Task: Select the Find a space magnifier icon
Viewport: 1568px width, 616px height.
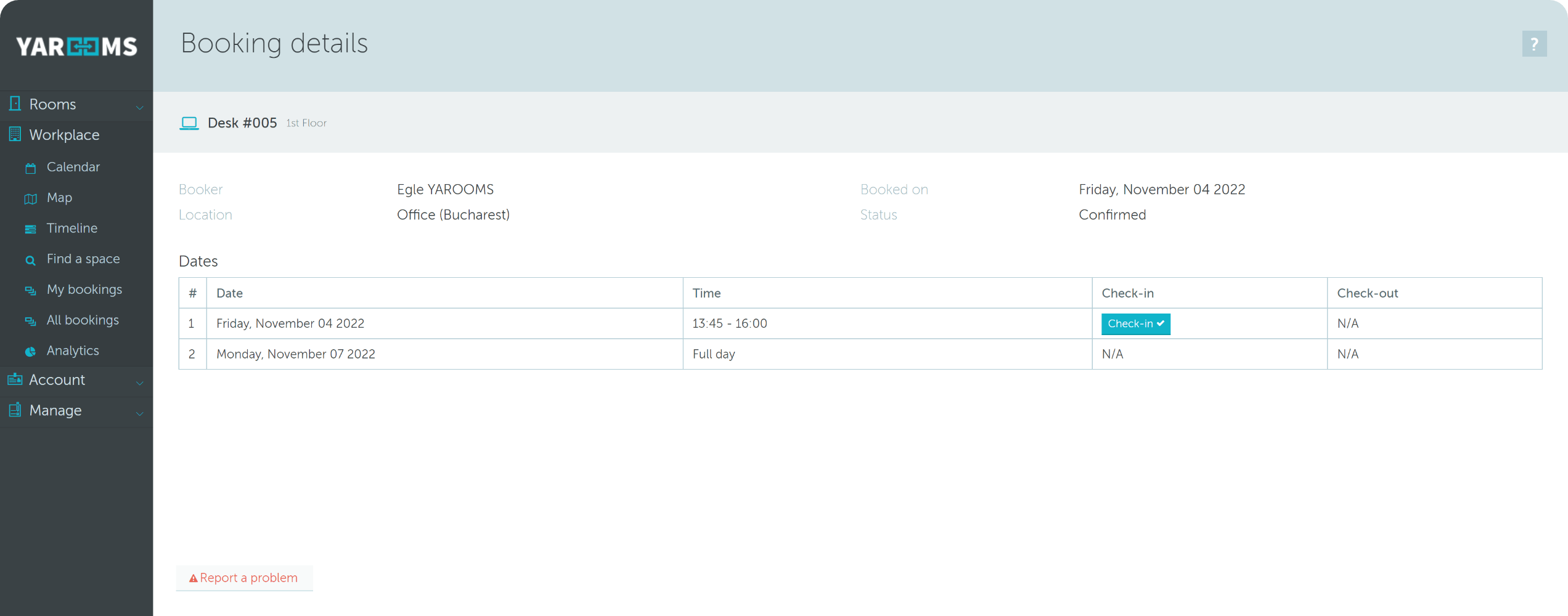Action: [x=30, y=260]
